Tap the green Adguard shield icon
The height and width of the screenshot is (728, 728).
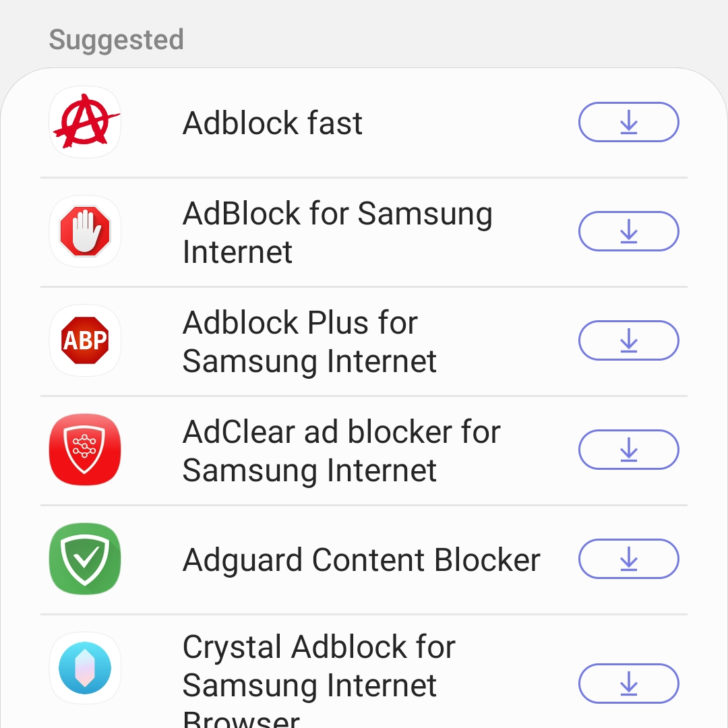pos(85,559)
